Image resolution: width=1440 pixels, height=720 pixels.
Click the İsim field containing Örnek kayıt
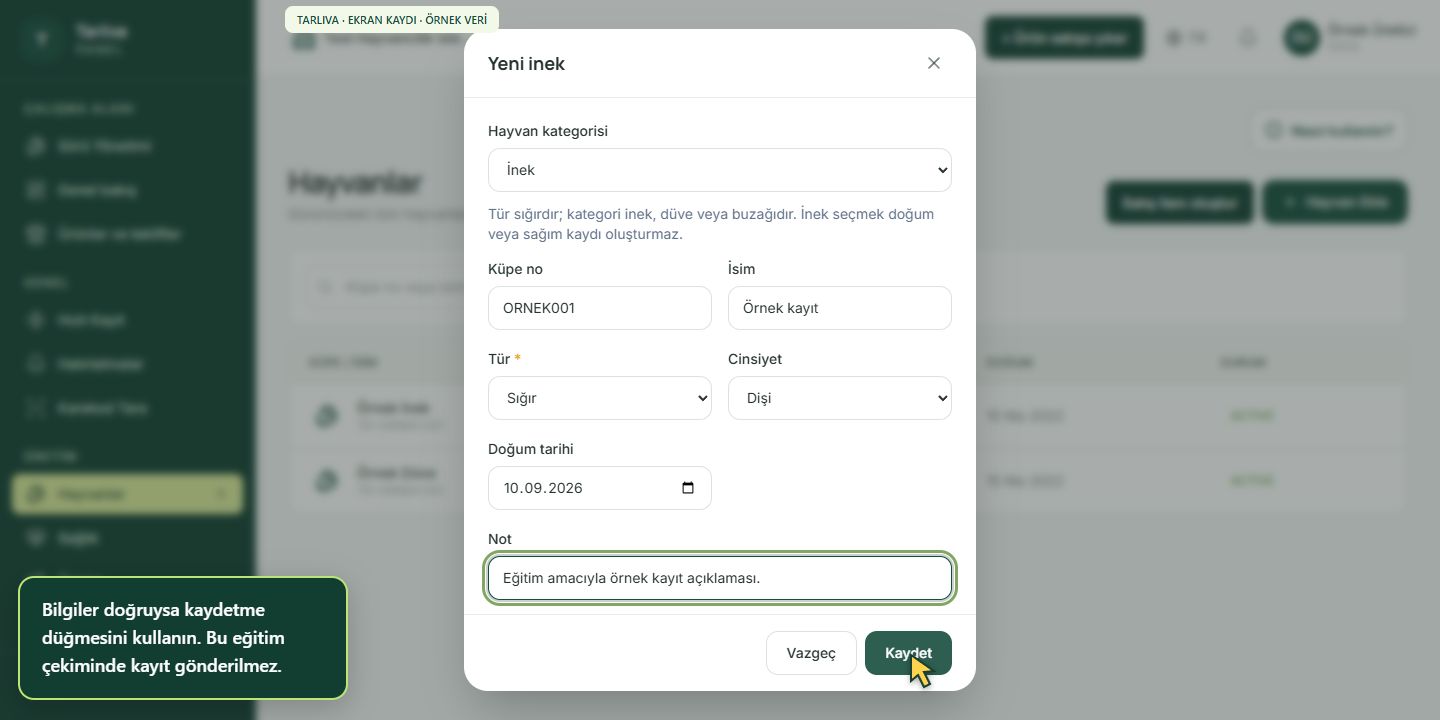[840, 308]
